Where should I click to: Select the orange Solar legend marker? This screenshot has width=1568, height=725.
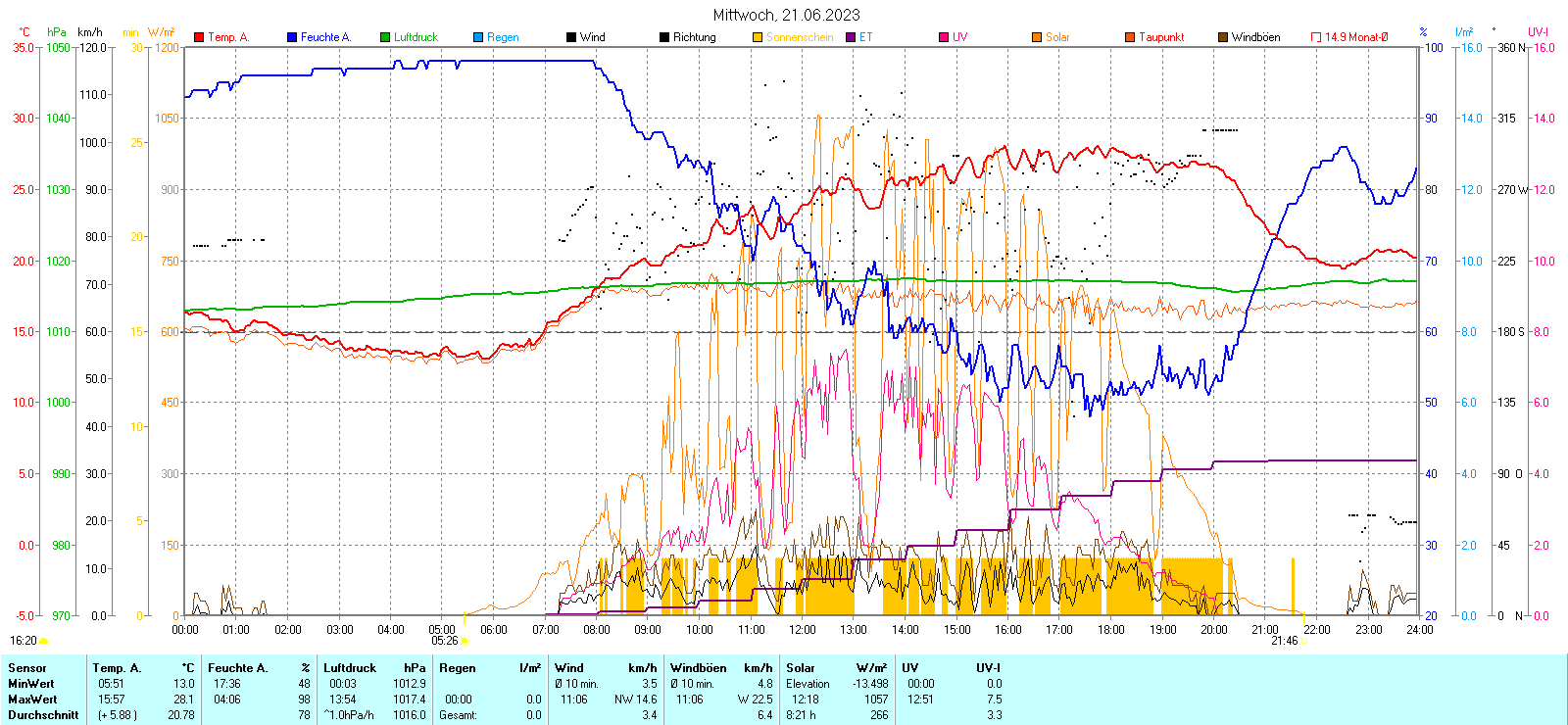coord(1037,37)
